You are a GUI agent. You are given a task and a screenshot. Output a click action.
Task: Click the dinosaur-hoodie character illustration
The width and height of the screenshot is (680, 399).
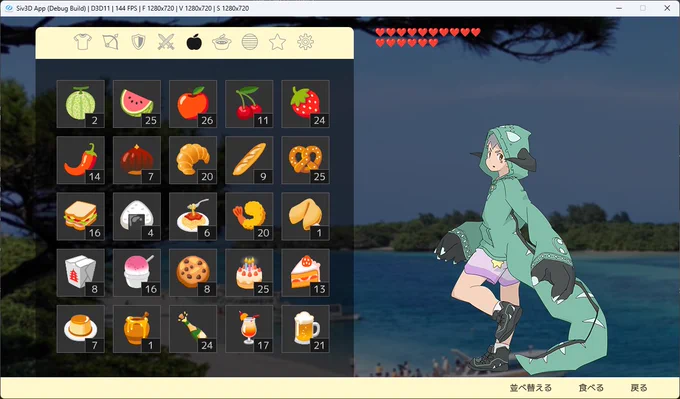pyautogui.click(x=520, y=251)
